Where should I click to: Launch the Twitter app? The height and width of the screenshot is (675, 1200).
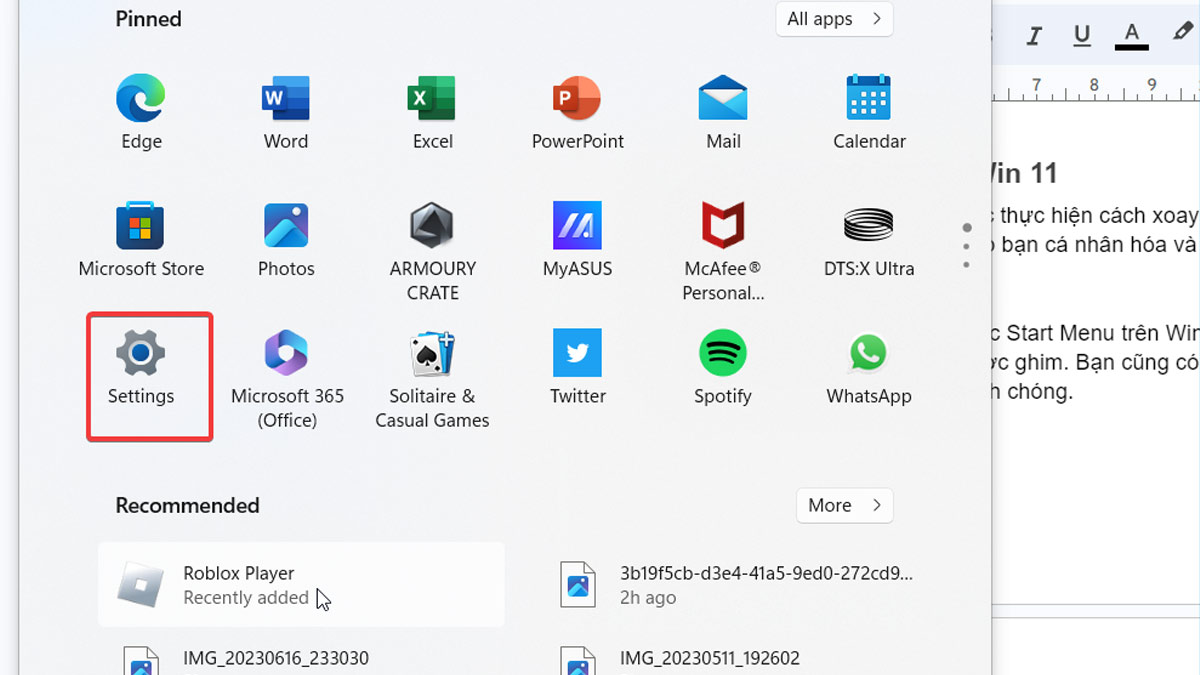pos(578,367)
